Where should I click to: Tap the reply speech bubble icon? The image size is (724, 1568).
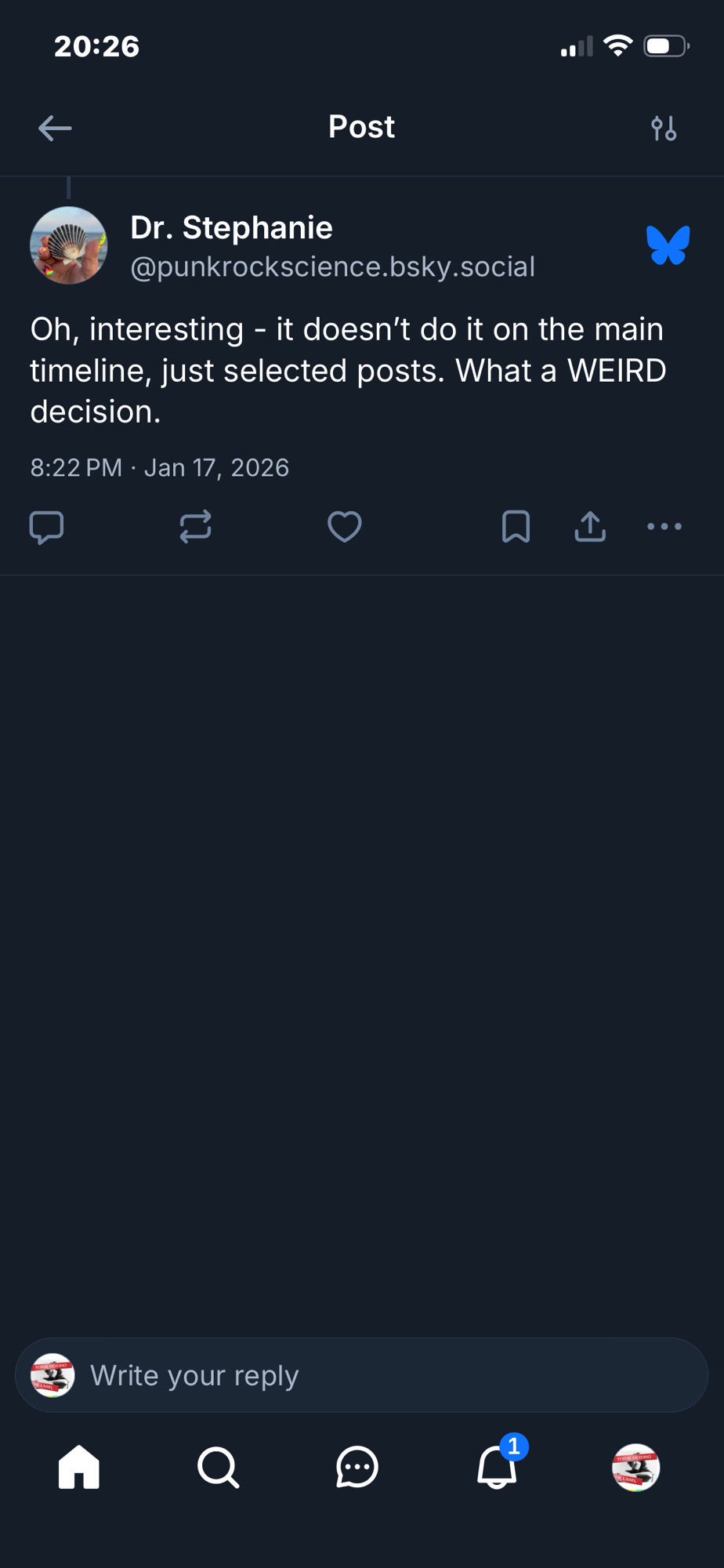(x=46, y=527)
